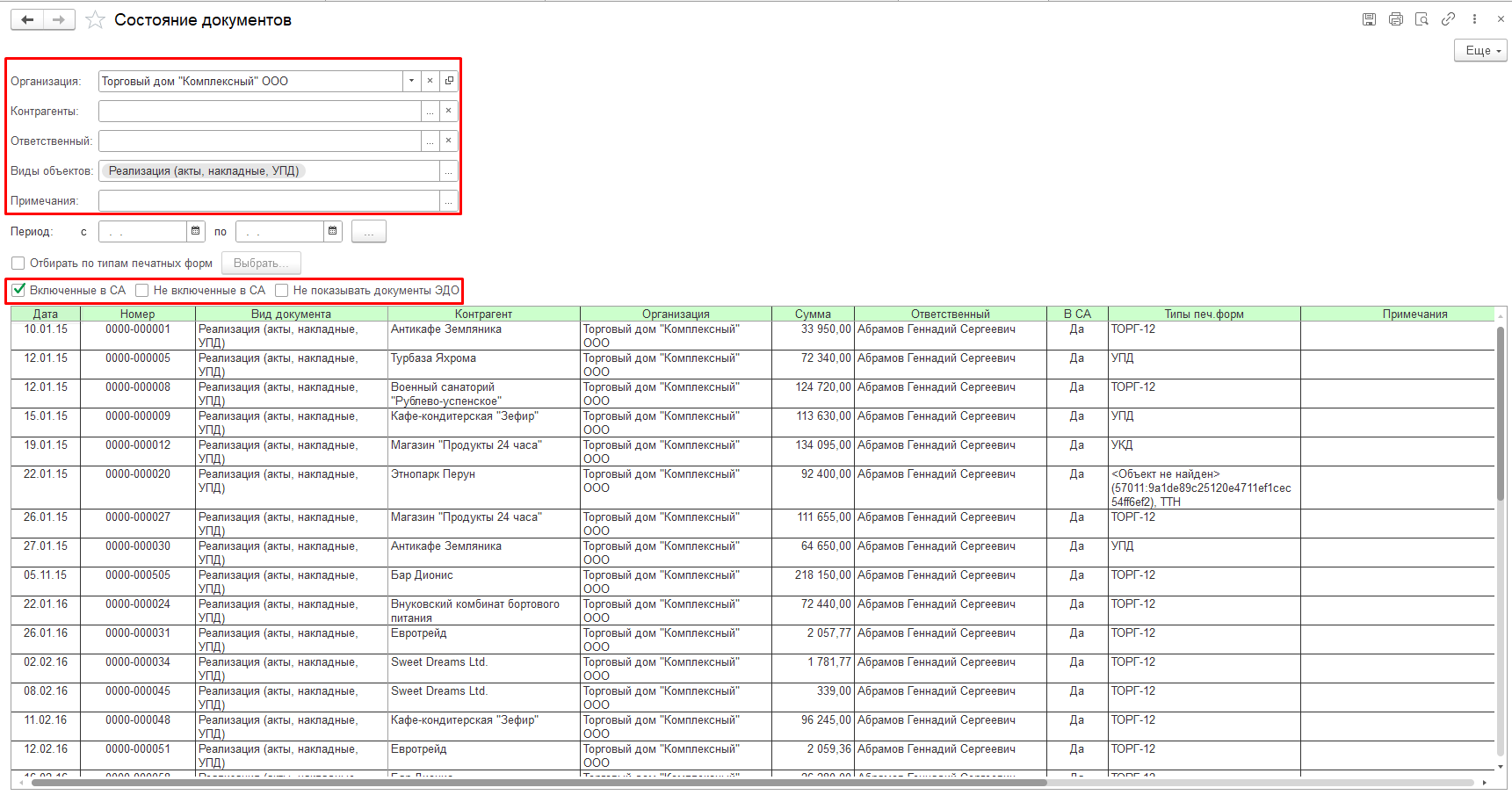Click the printer icon
The height and width of the screenshot is (795, 1512).
(1395, 19)
